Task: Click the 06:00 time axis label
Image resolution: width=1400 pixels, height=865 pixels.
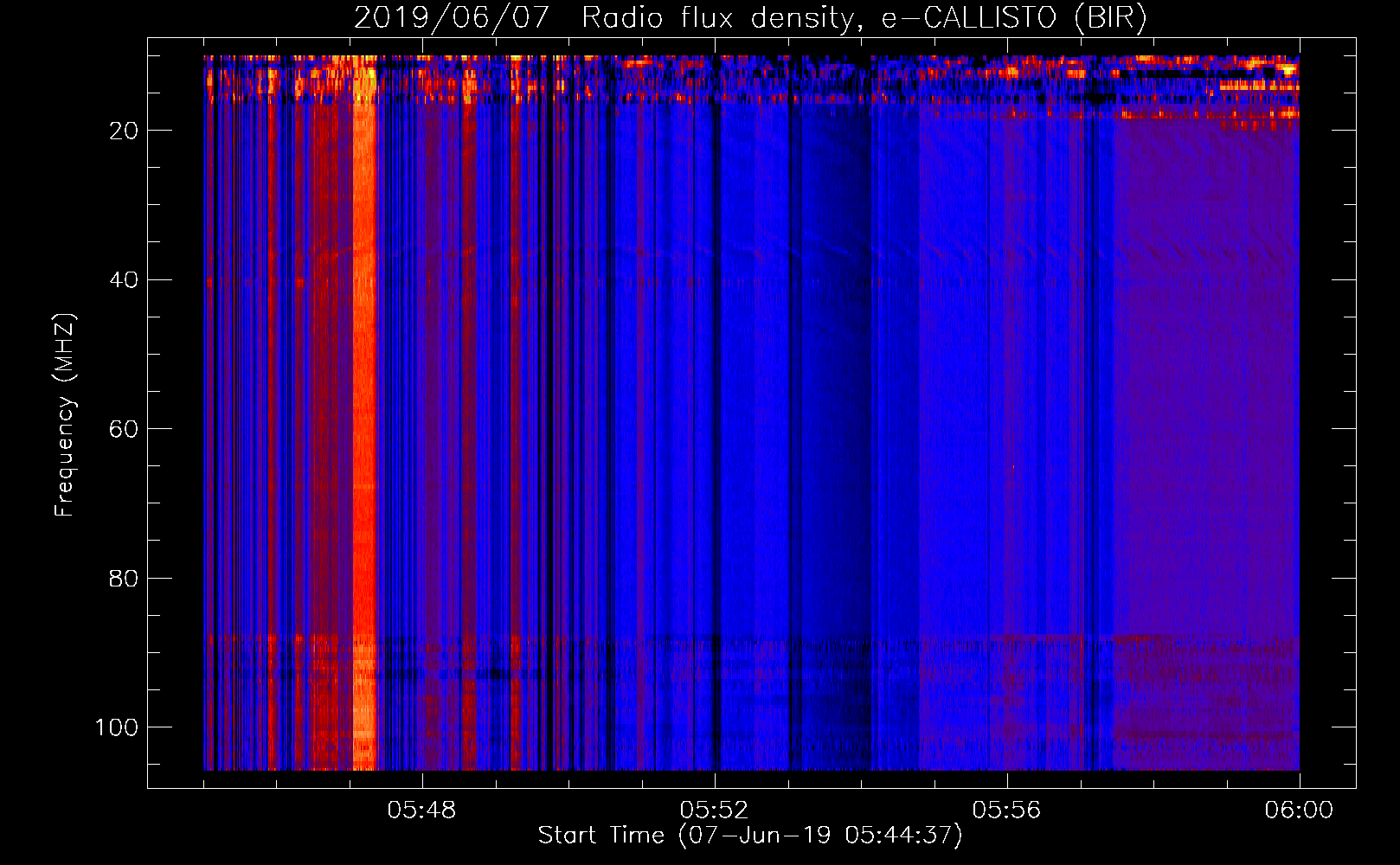Action: click(1299, 811)
